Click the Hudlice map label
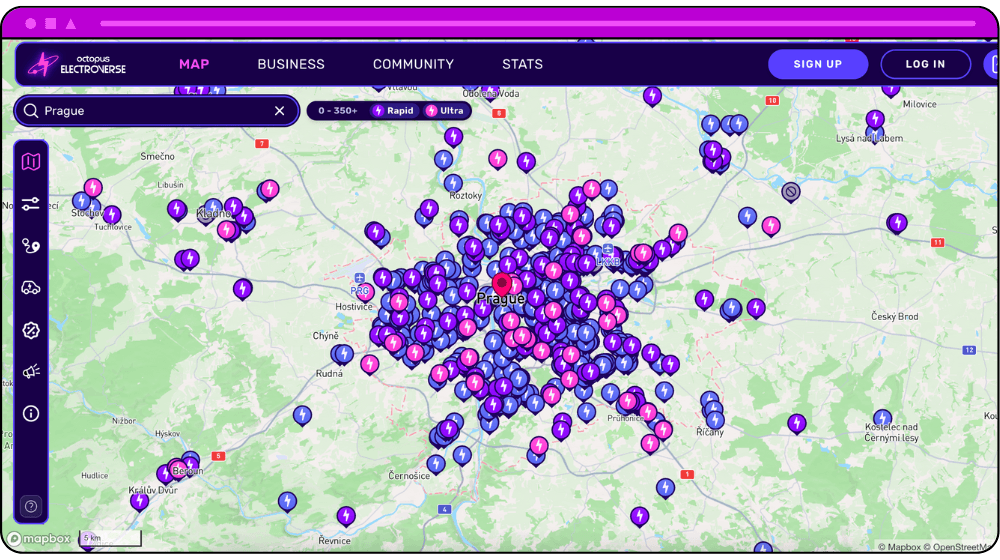The height and width of the screenshot is (560, 1000). pos(94,476)
